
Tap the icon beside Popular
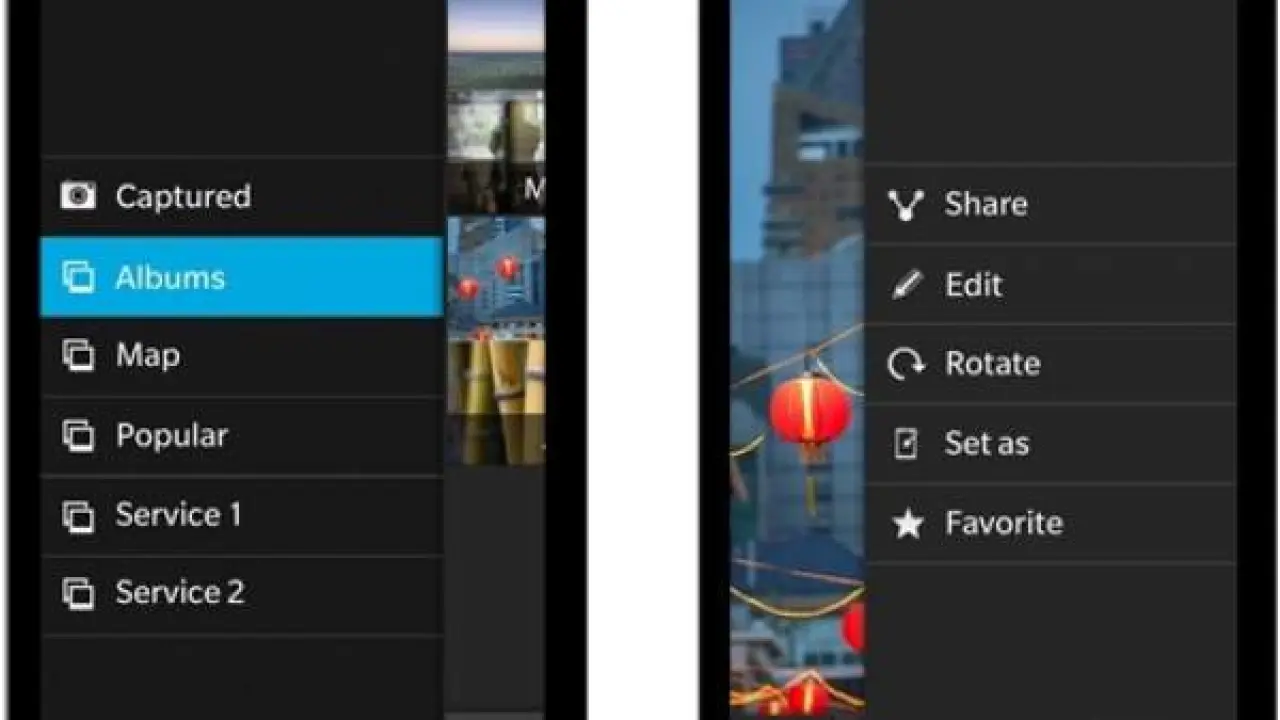pos(78,436)
